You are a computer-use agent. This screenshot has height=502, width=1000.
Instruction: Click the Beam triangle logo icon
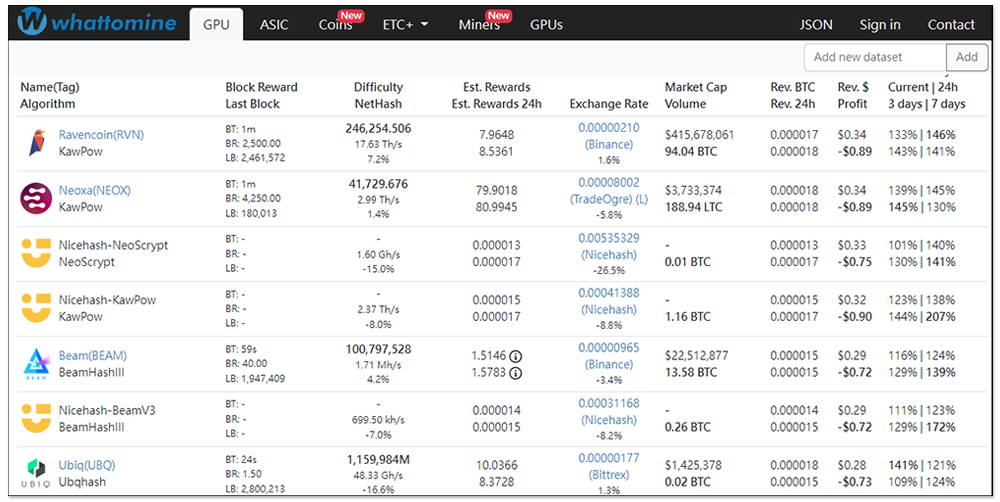point(36,363)
